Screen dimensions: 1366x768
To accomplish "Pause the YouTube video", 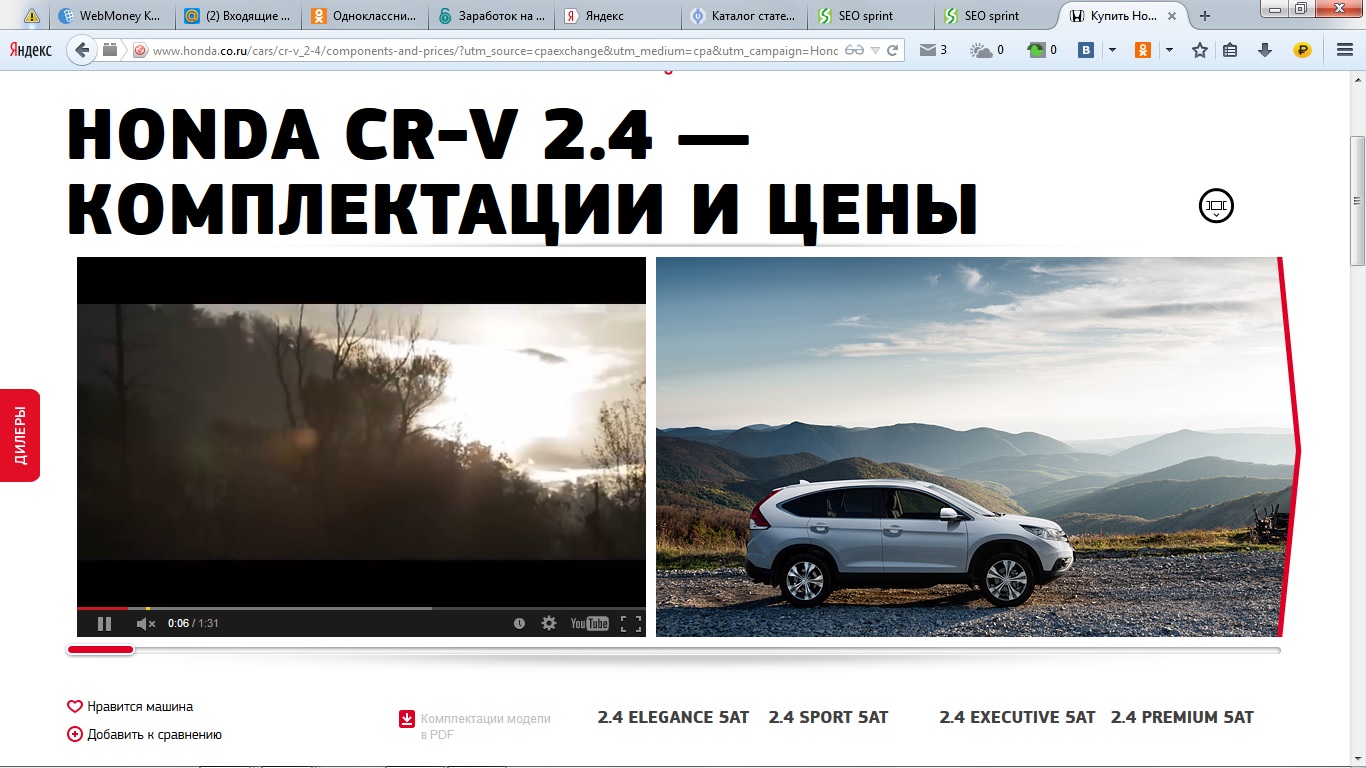I will 104,624.
